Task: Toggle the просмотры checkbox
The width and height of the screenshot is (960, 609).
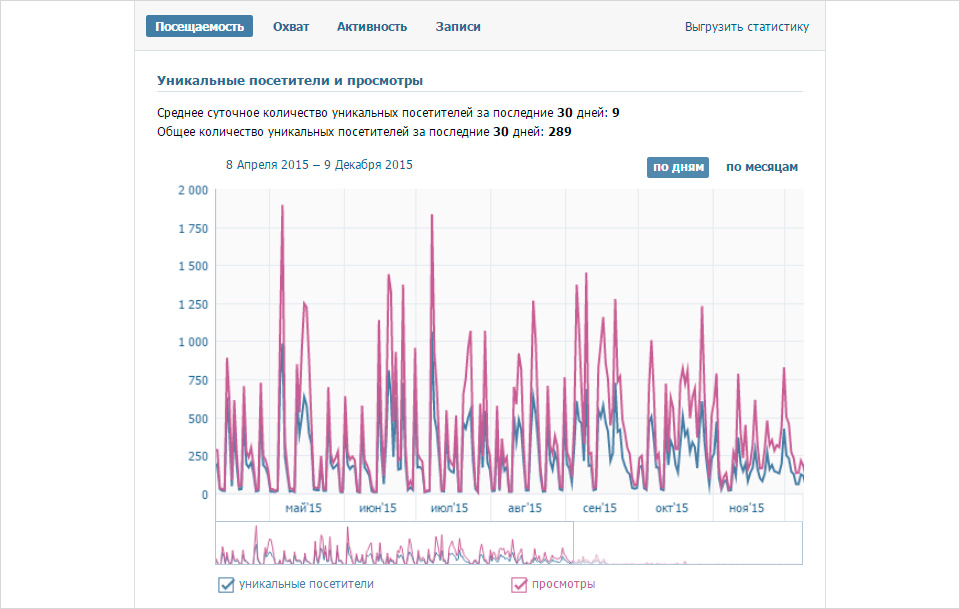Action: 519,585
